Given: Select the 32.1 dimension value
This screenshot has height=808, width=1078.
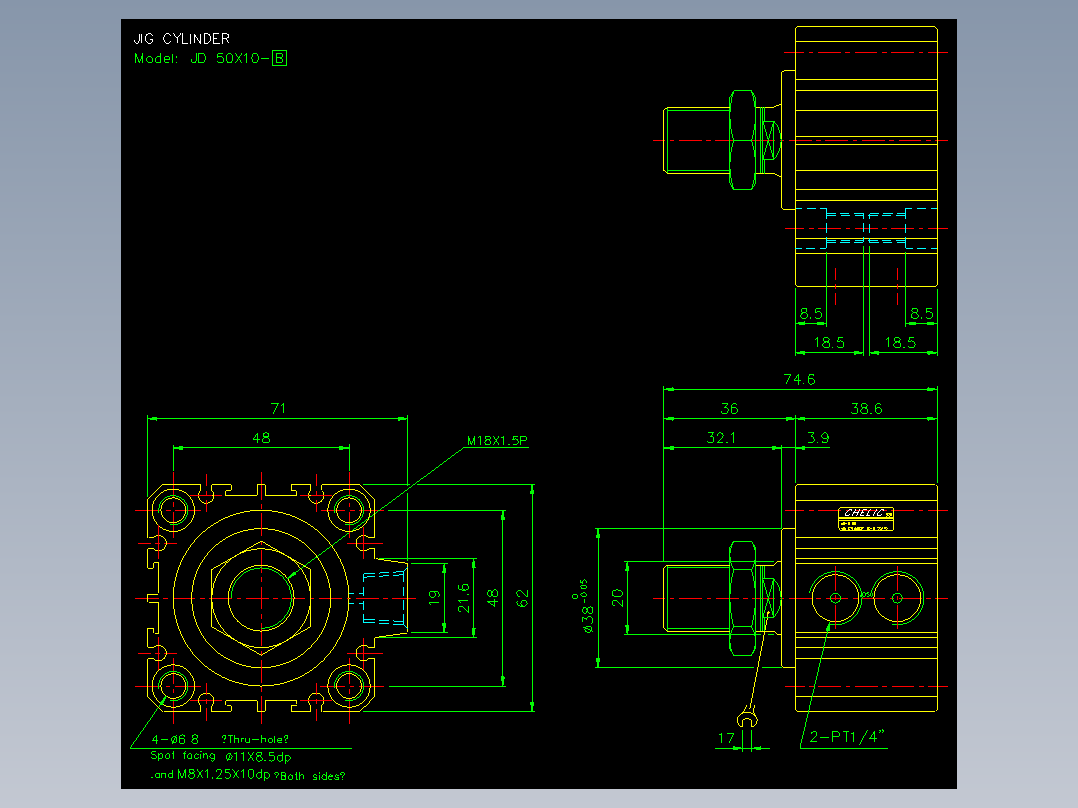Looking at the screenshot, I should pos(721,437).
